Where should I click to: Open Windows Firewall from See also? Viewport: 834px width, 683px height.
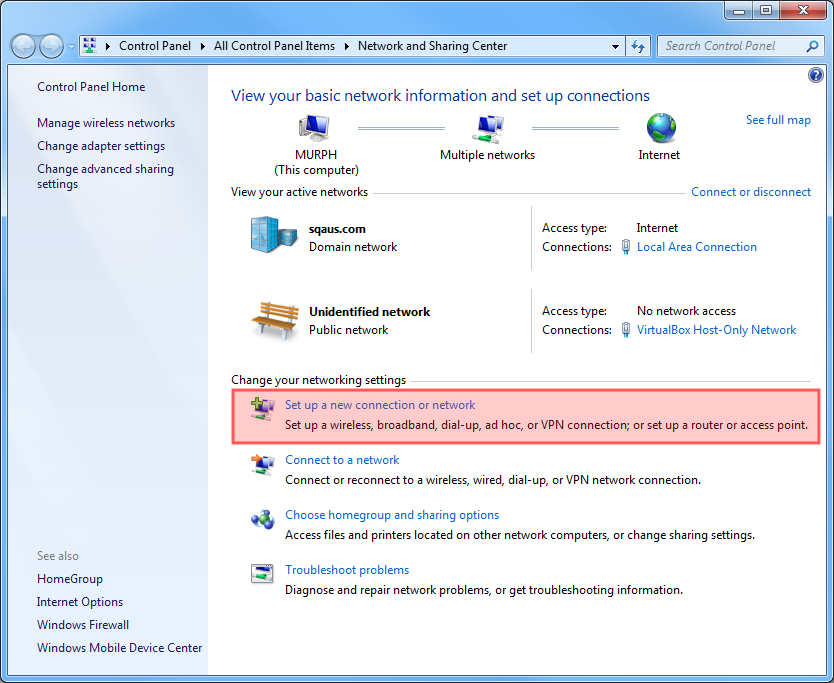tap(83, 625)
